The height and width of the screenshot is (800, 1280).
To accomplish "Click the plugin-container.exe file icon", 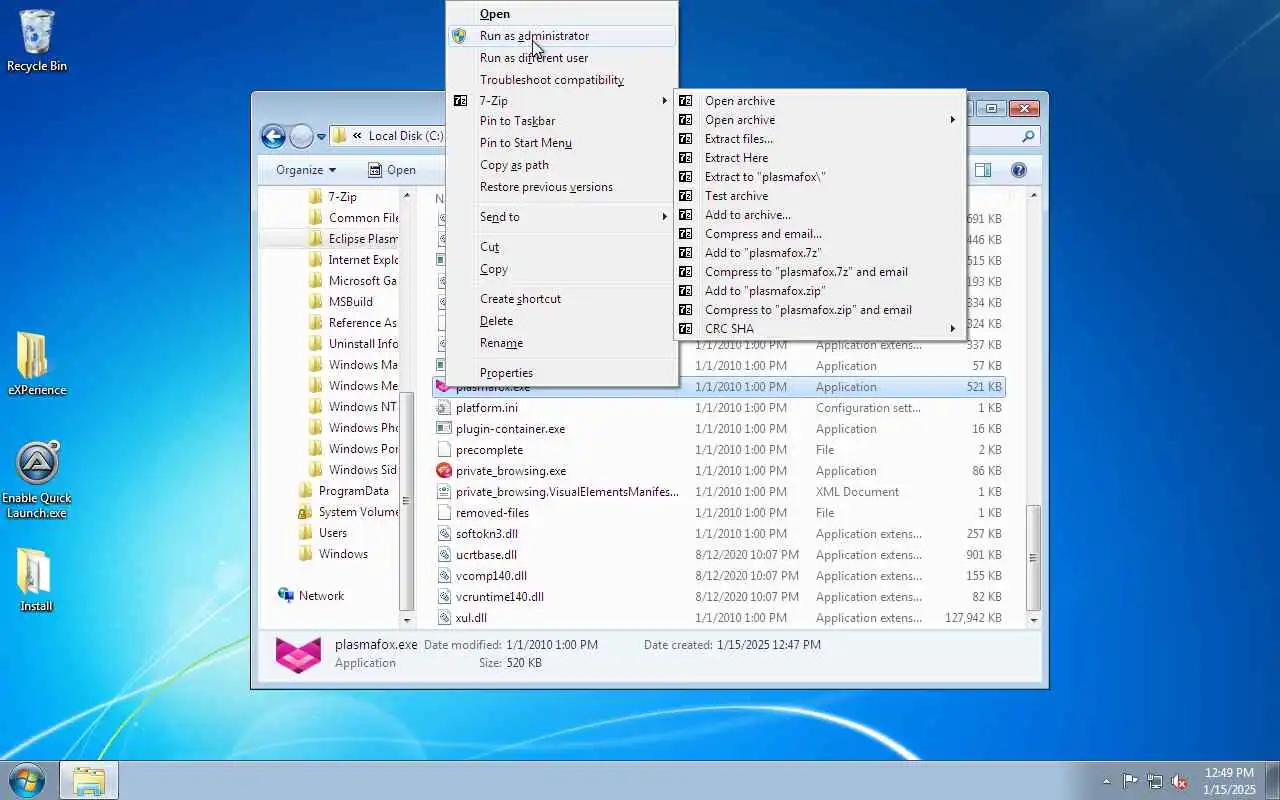I will point(444,429).
